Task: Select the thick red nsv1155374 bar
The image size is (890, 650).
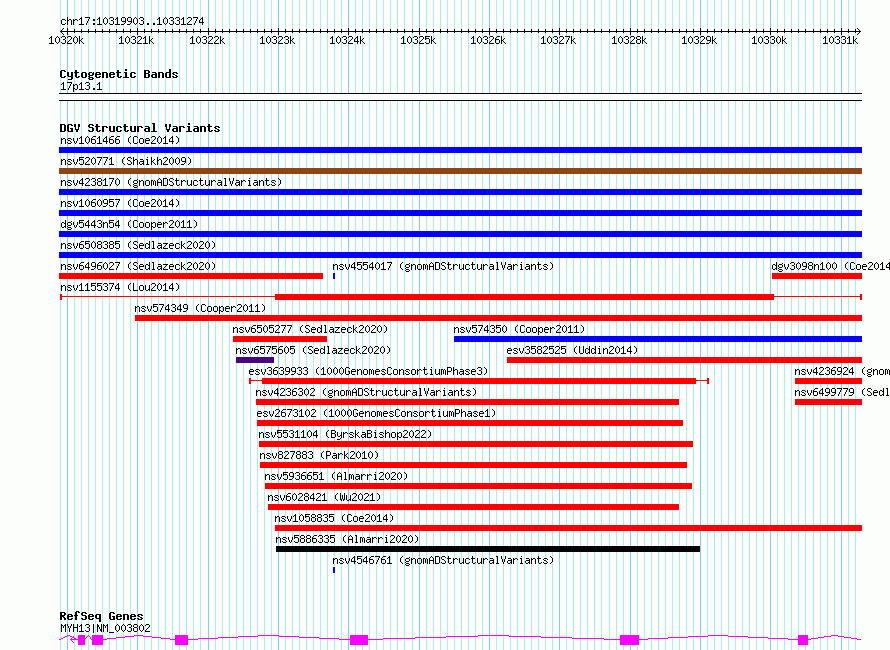Action: coord(524,297)
